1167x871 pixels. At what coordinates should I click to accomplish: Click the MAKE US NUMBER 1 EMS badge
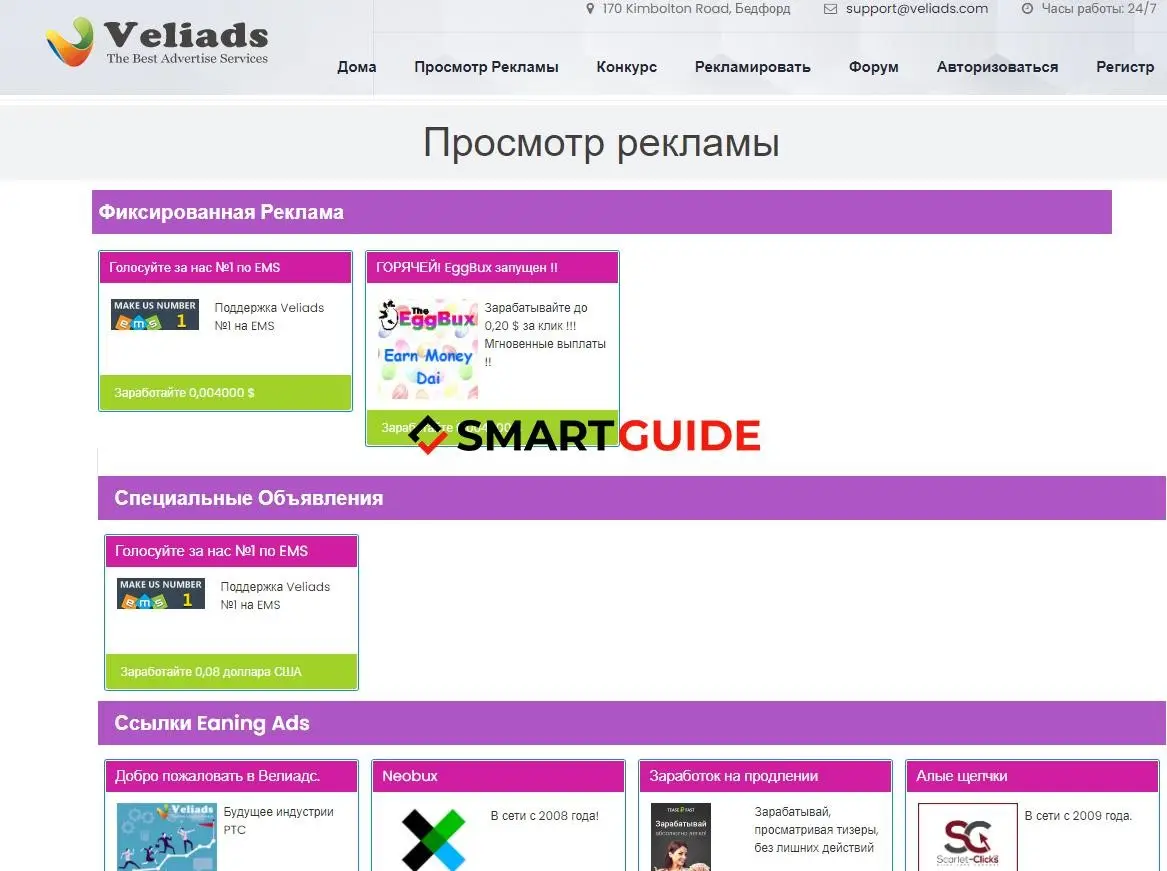click(x=154, y=313)
